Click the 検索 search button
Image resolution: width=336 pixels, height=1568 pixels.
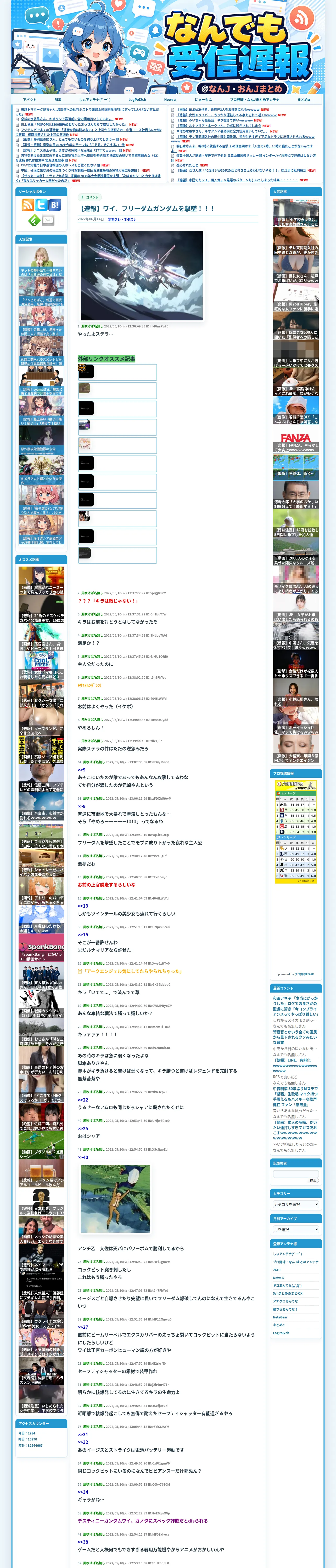313,1180
